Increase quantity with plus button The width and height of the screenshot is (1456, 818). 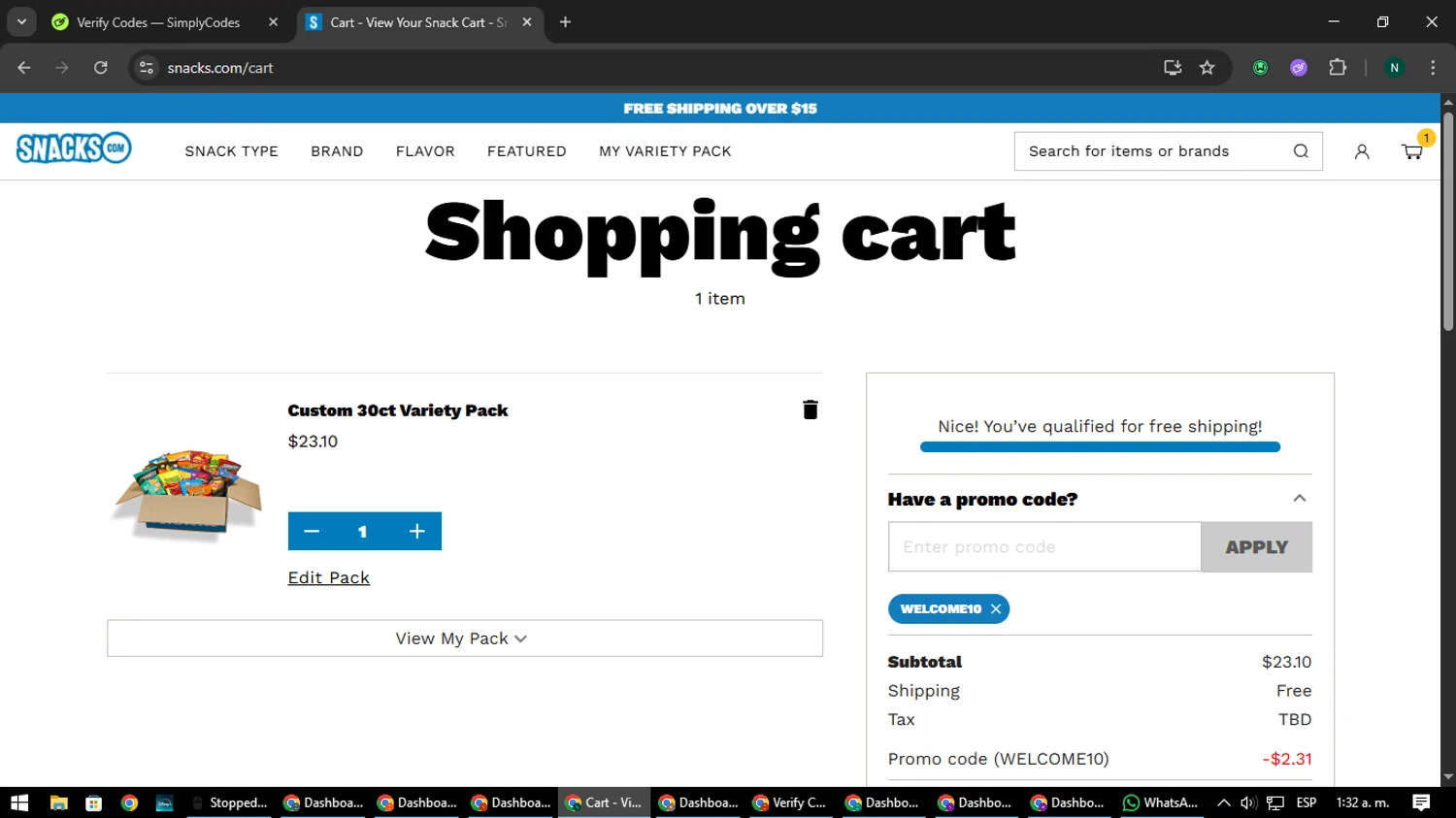click(417, 531)
